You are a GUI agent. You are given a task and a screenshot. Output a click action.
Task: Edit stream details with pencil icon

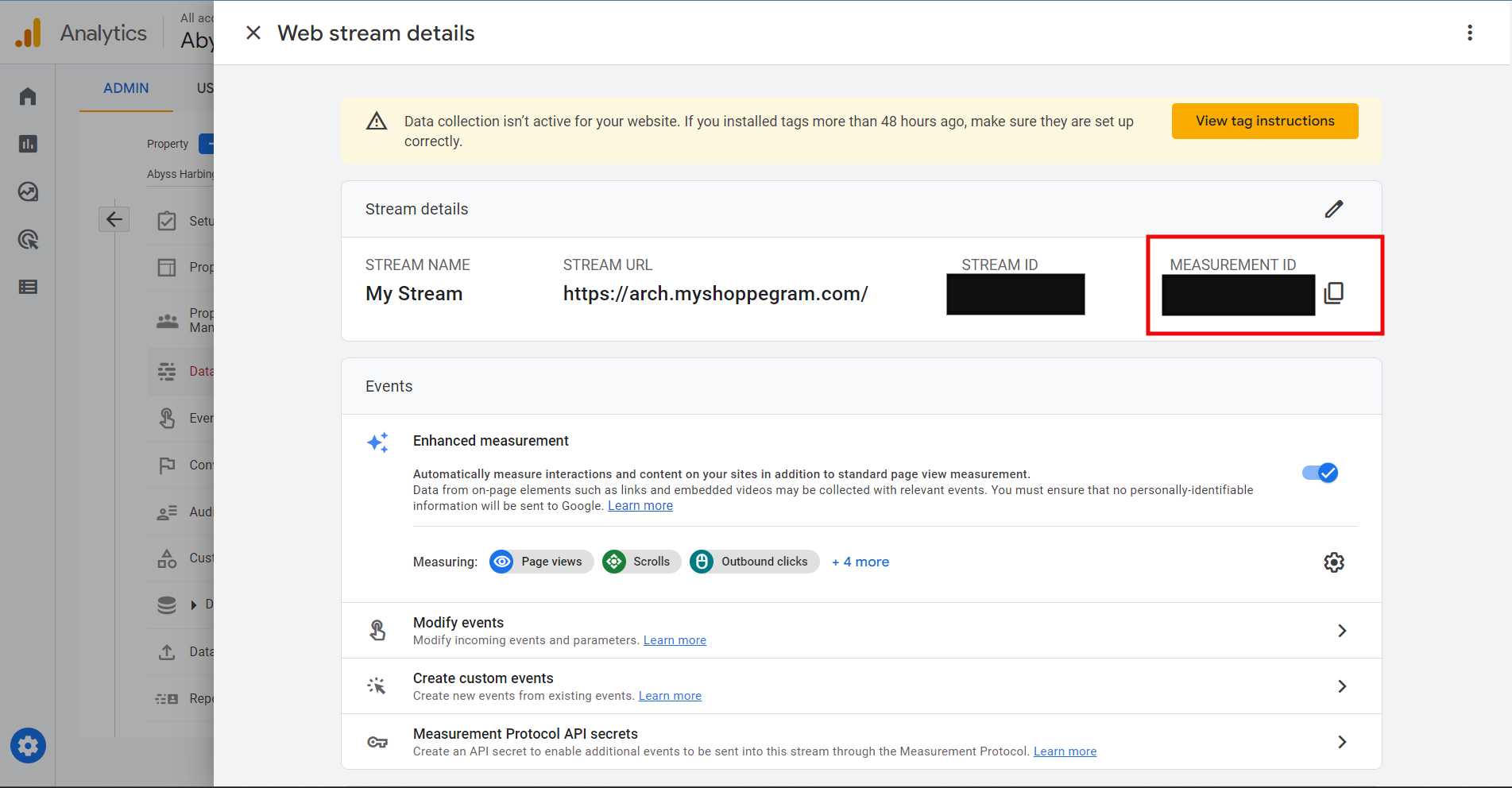pyautogui.click(x=1334, y=209)
